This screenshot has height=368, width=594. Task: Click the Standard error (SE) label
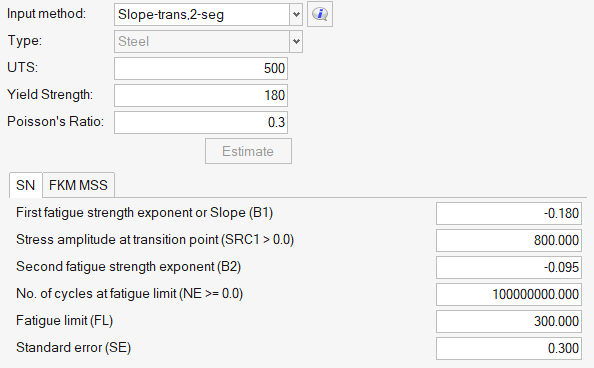[x=73, y=348]
